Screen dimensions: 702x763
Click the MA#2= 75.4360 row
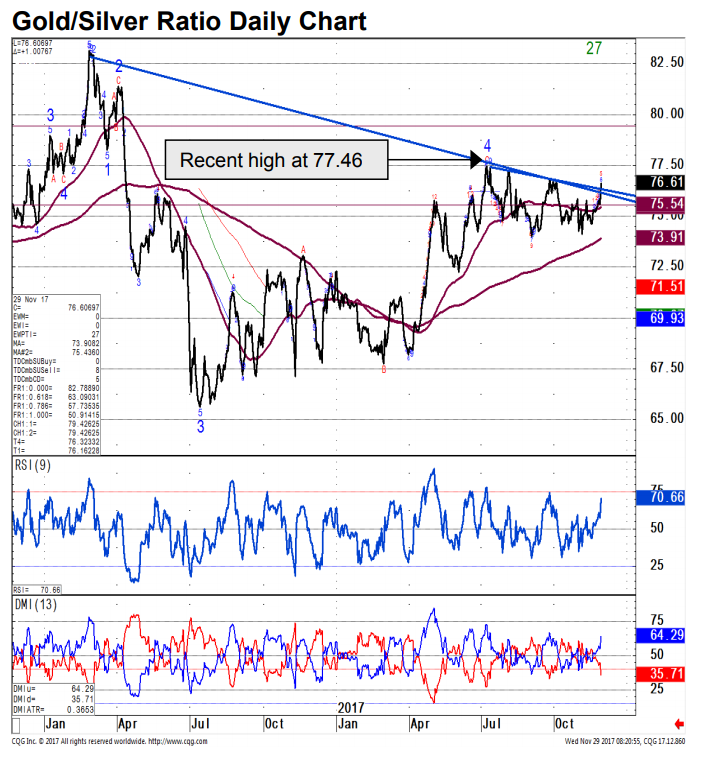[56, 352]
